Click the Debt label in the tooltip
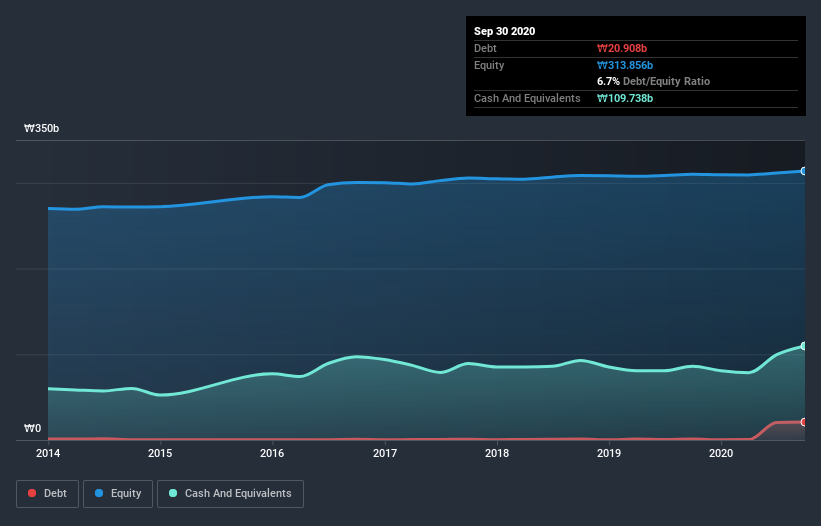The height and width of the screenshot is (526, 821). pyautogui.click(x=485, y=48)
